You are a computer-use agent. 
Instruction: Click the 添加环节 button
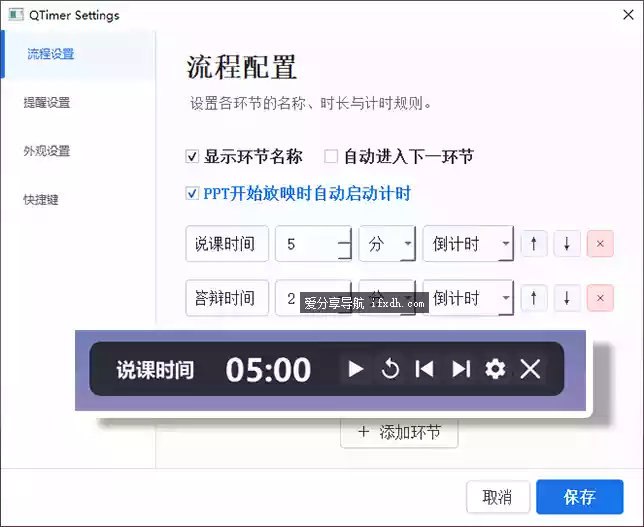(x=399, y=433)
